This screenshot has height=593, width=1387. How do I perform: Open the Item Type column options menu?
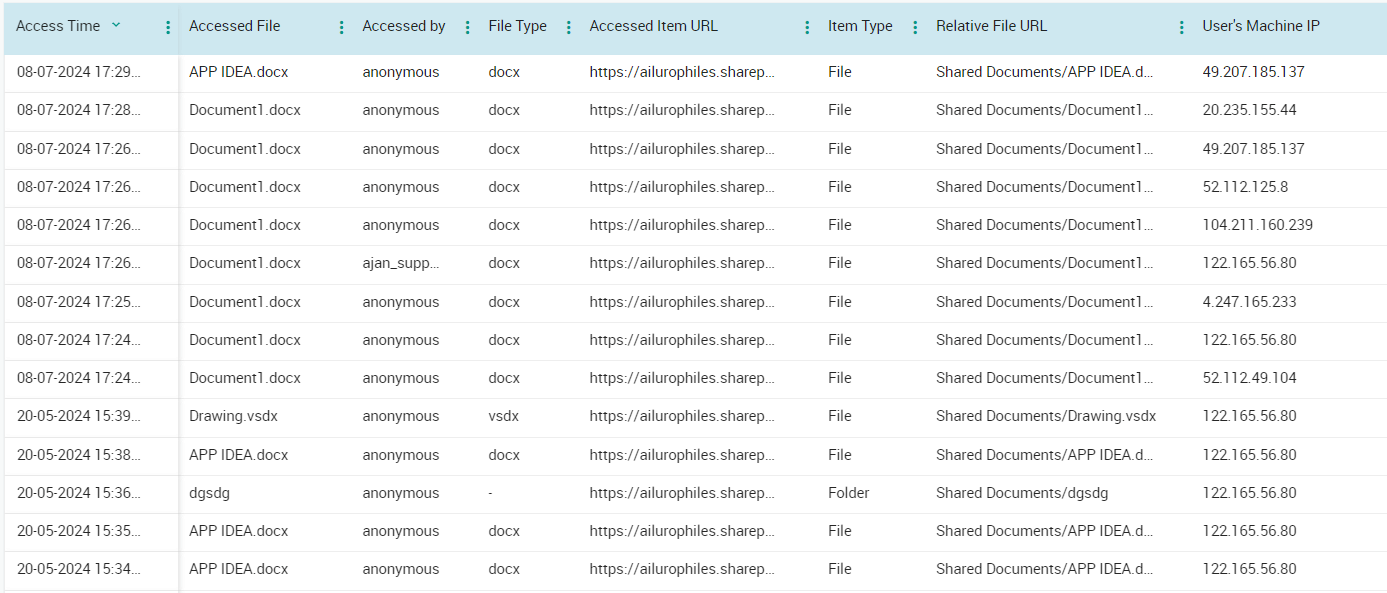pos(915,28)
